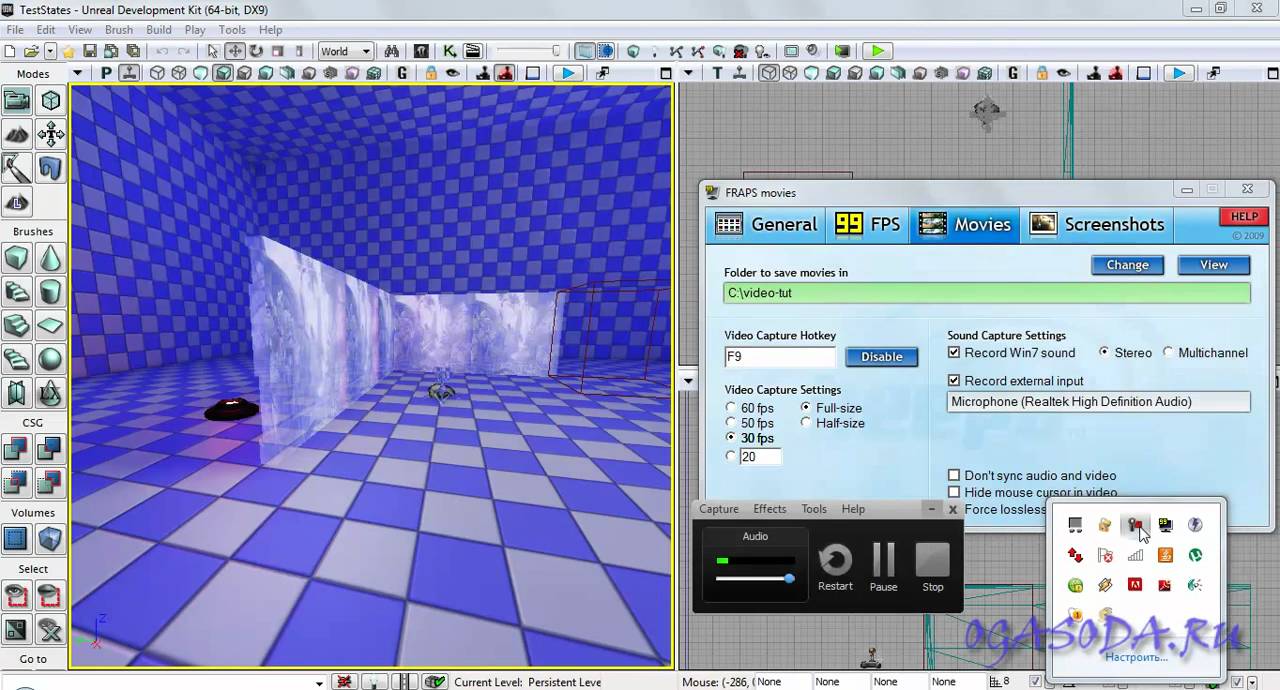The width and height of the screenshot is (1280, 690).
Task: Switch to FRAPS Screenshots tab
Action: [x=1098, y=225]
